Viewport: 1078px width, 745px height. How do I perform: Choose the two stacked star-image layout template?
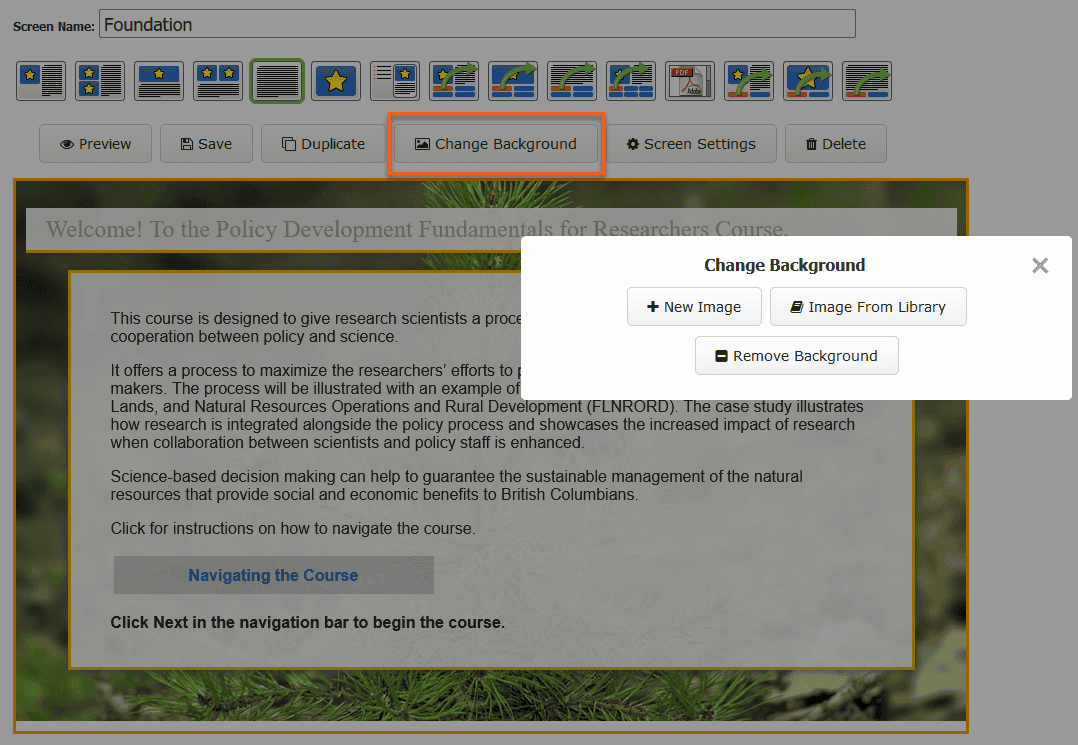point(100,81)
